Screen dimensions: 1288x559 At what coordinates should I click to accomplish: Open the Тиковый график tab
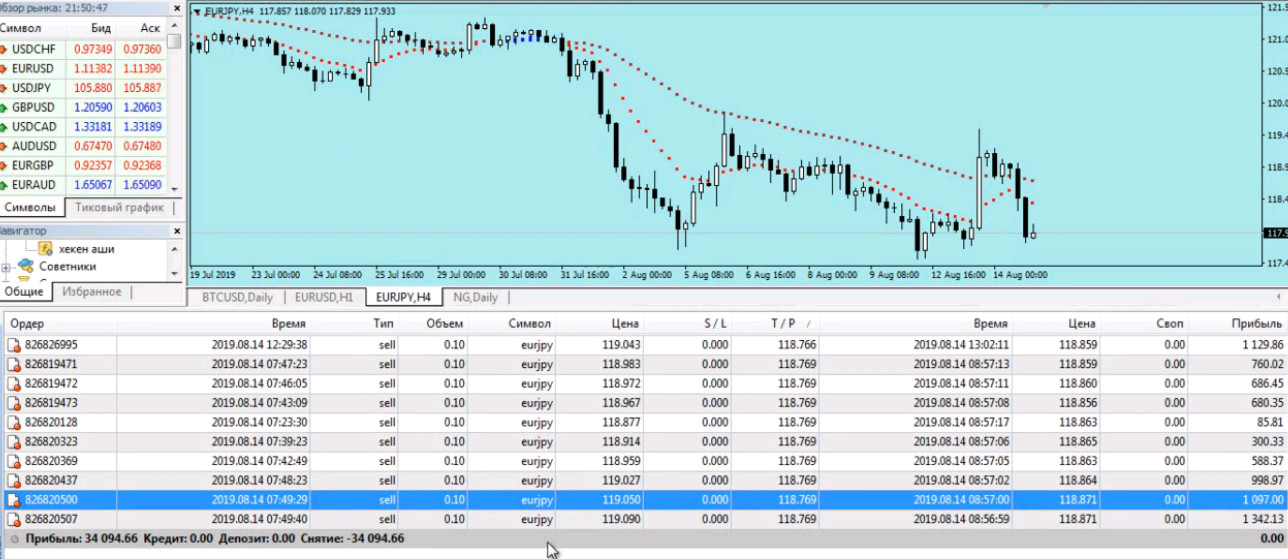tap(119, 208)
